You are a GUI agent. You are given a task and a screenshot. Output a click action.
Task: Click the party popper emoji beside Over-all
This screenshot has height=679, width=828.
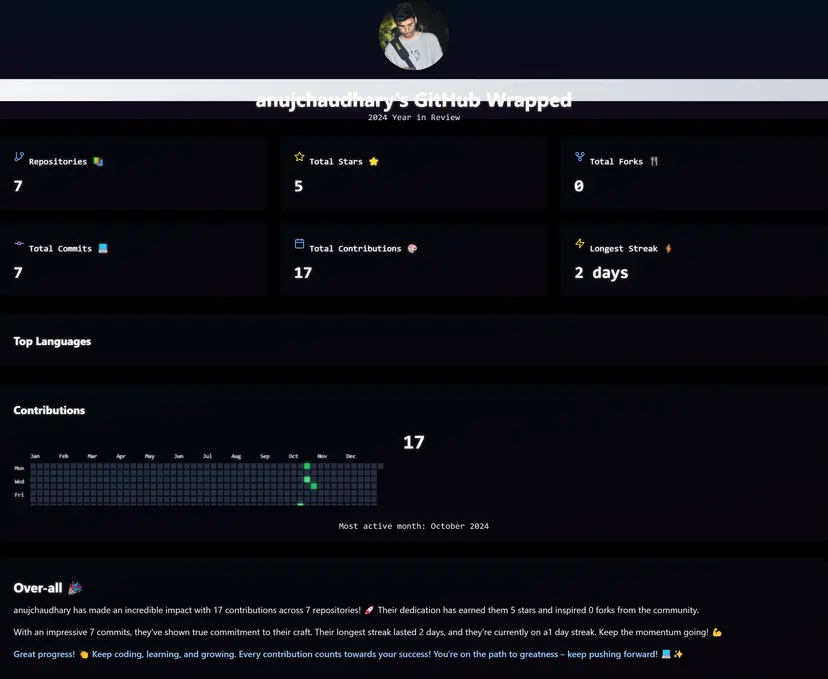tap(75, 588)
